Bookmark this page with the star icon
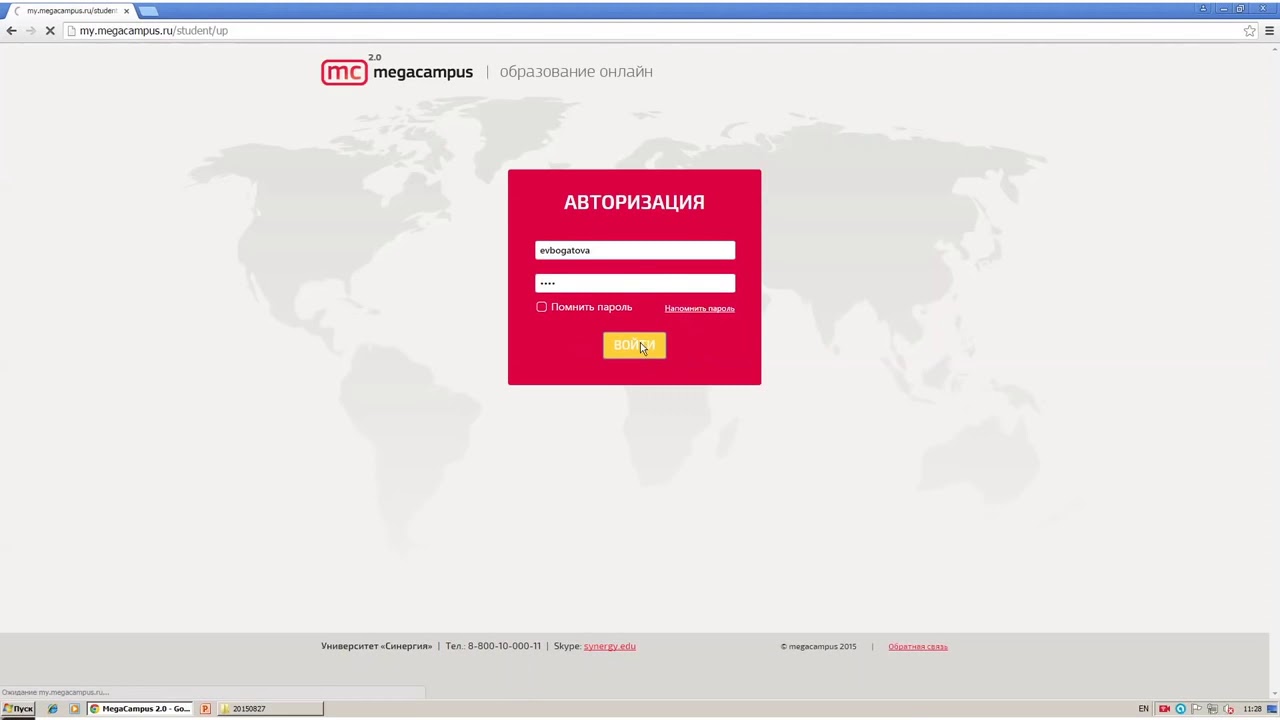Viewport: 1280px width, 720px height. pyautogui.click(x=1249, y=31)
